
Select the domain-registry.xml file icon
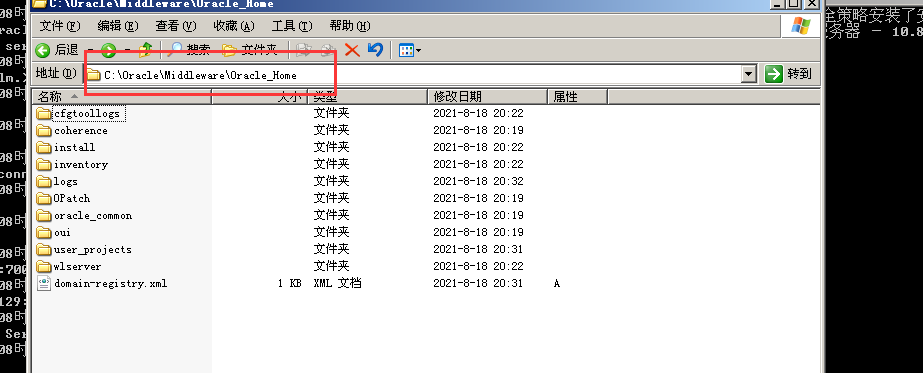(x=44, y=283)
